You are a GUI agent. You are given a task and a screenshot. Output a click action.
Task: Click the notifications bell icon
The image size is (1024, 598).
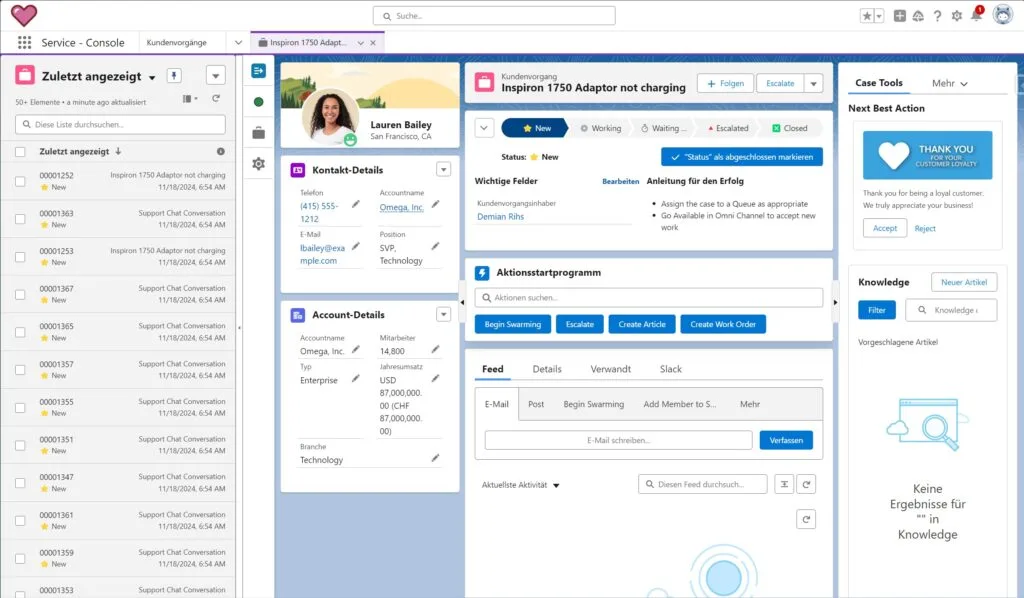pyautogui.click(x=976, y=16)
